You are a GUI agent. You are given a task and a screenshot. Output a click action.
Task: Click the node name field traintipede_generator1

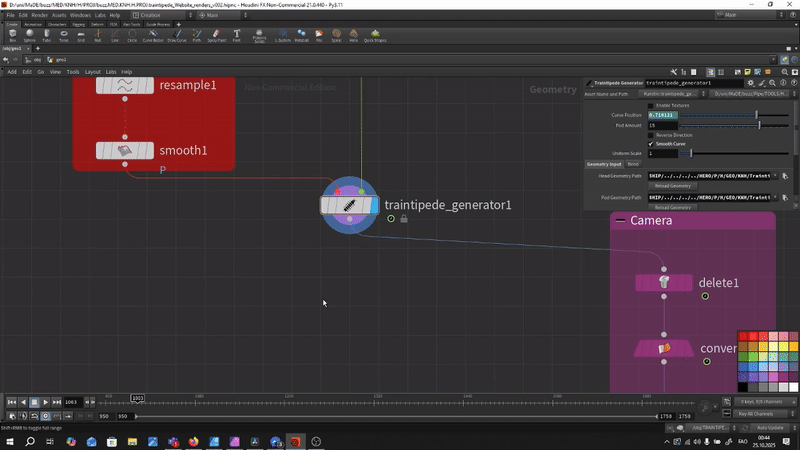[x=694, y=83]
